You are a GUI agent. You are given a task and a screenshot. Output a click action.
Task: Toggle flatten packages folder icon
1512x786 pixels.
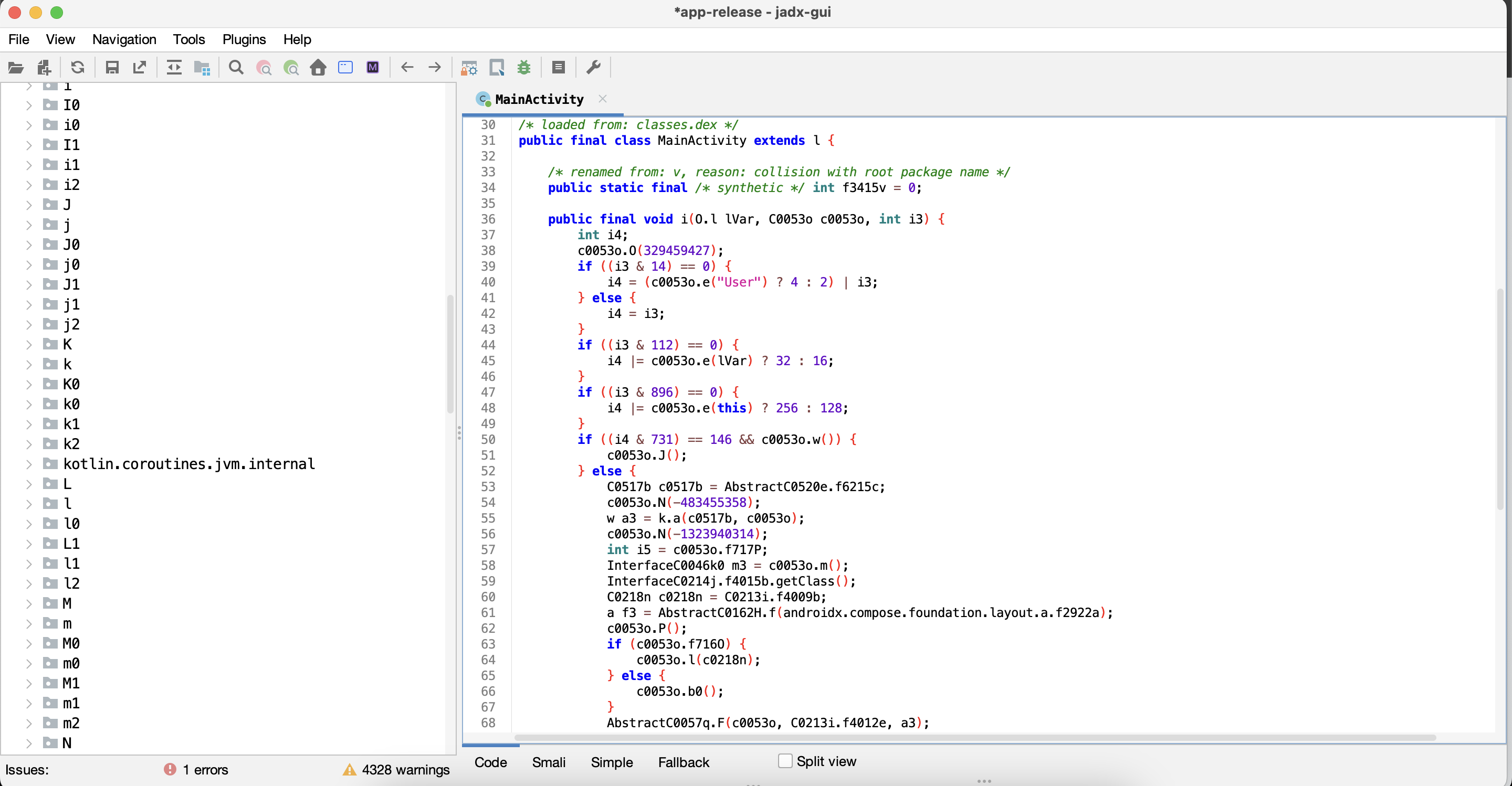tap(202, 68)
